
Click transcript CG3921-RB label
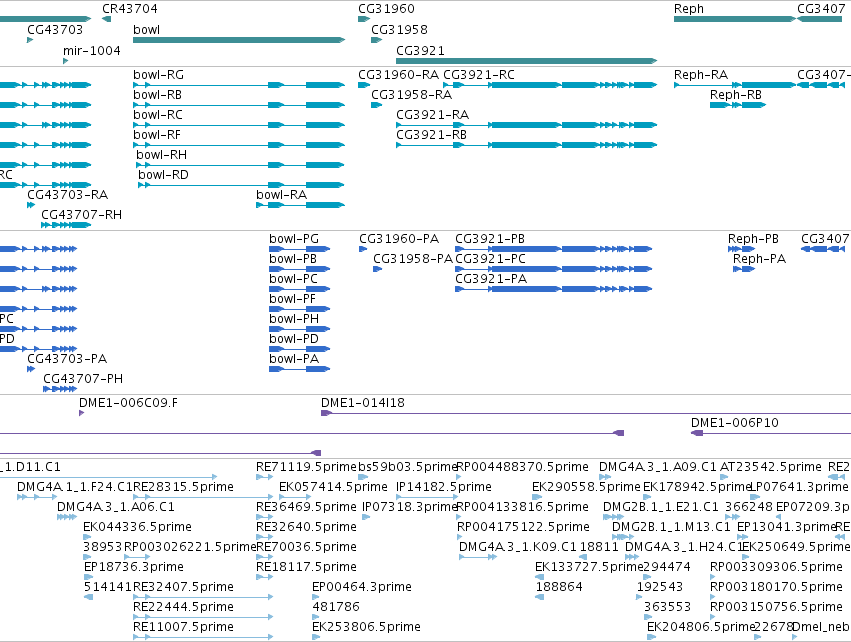pos(431,135)
